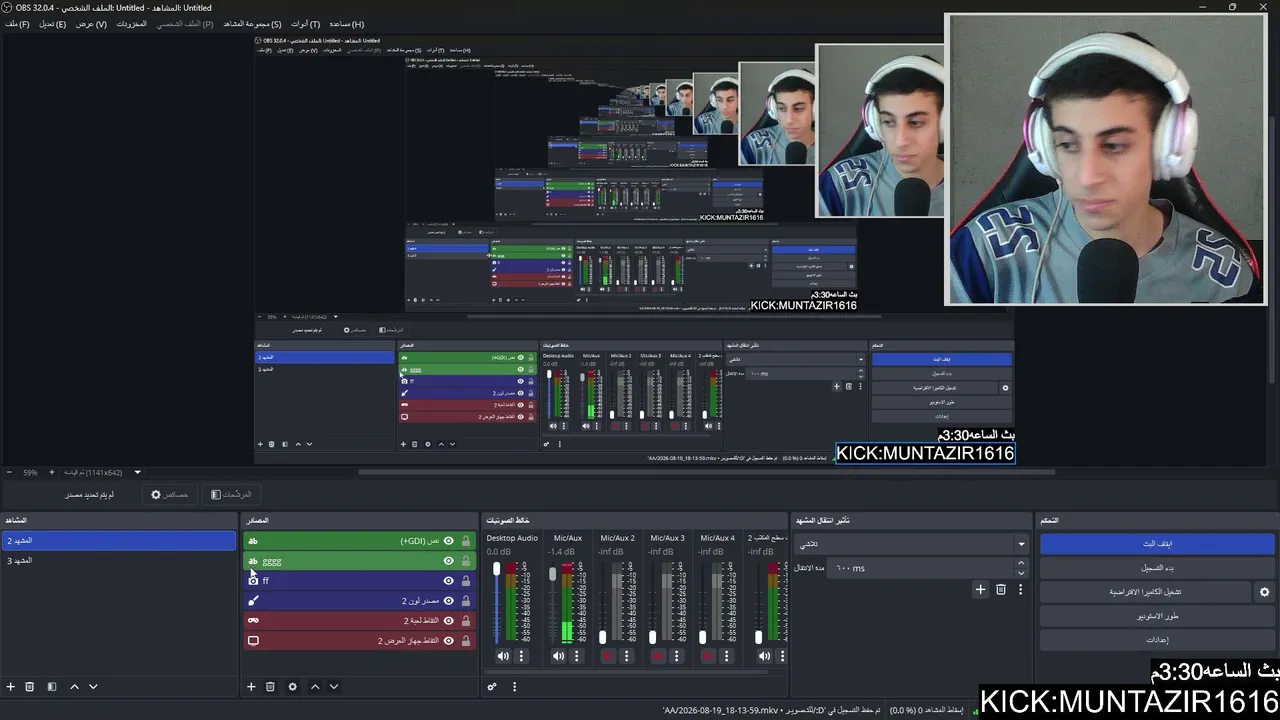This screenshot has width=1280, height=720.
Task: Add a scene transition with the plus icon
Action: tap(981, 590)
